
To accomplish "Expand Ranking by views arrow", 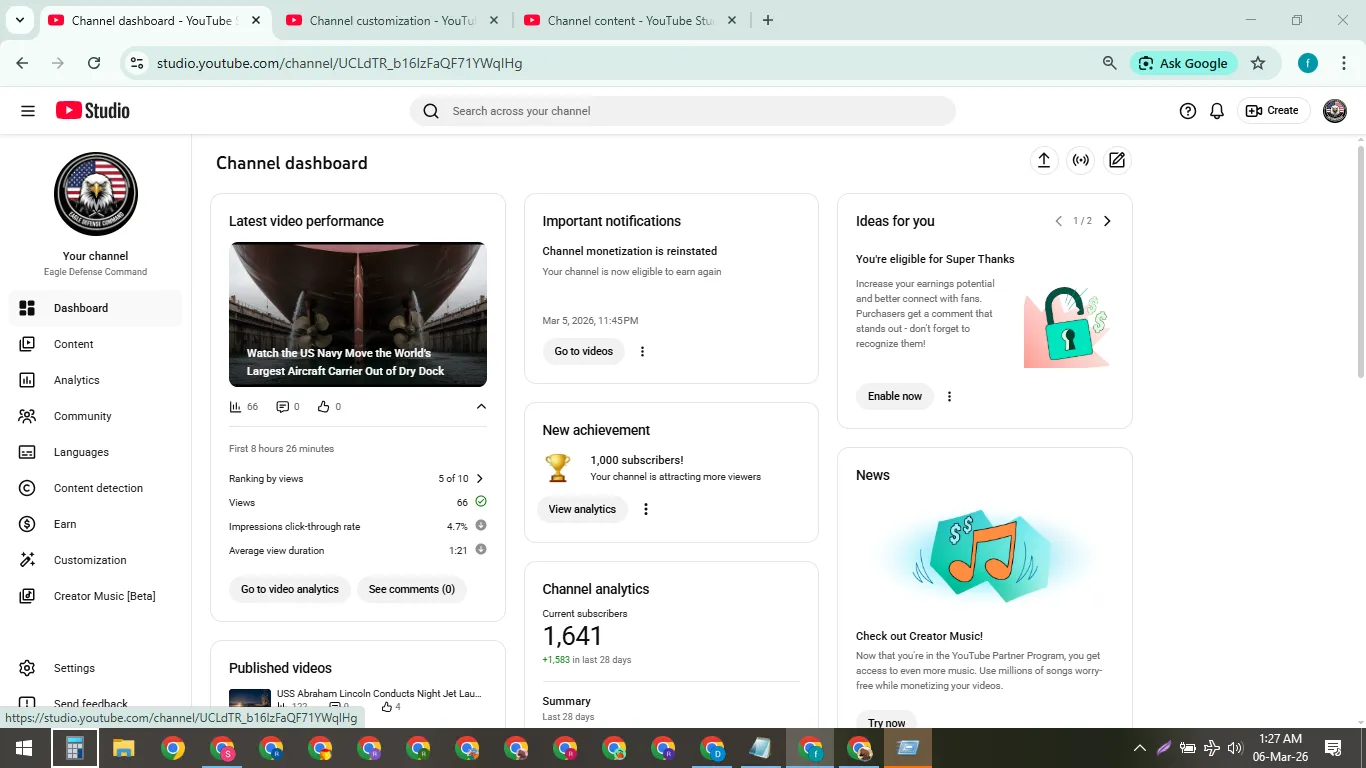I will 480,478.
